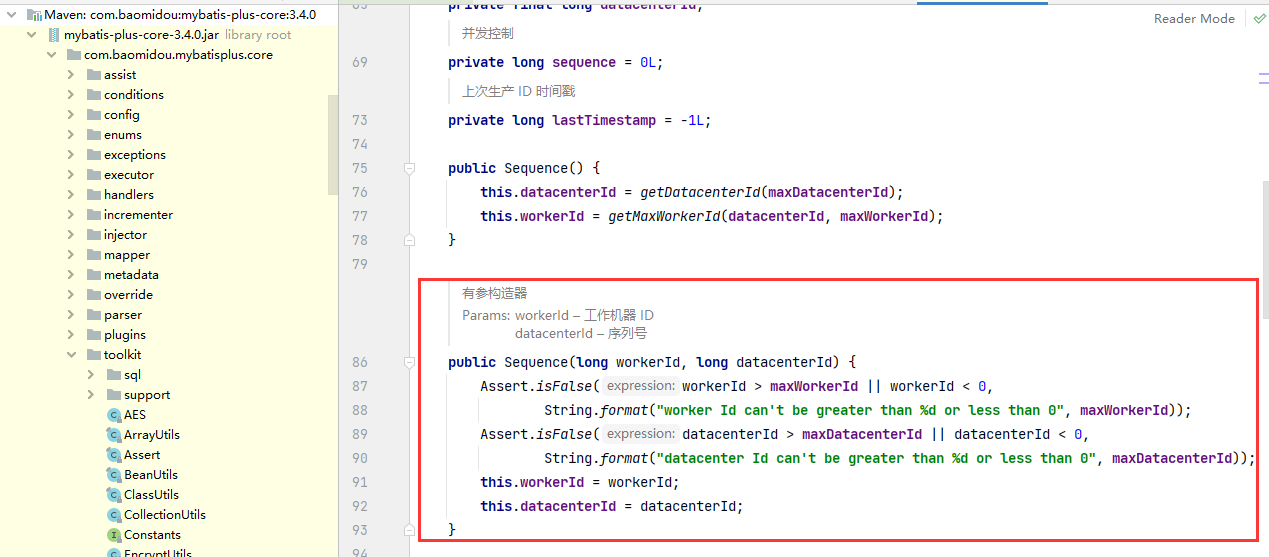Click the 上次生产 ID 时间戳 comment
The image size is (1269, 557).
(x=518, y=91)
